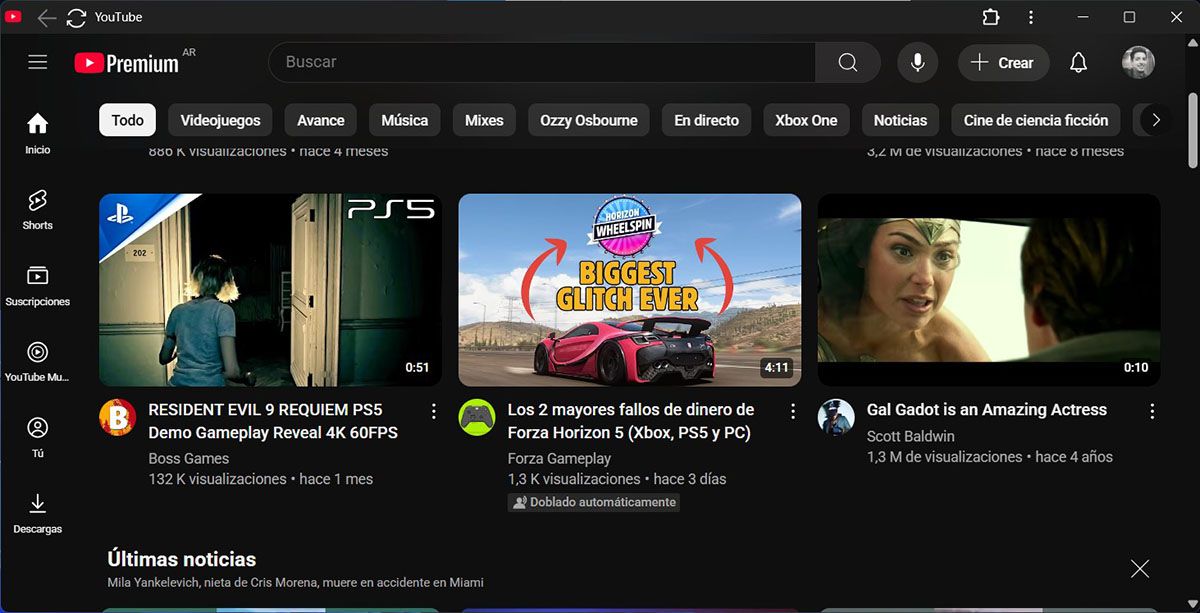
Task: Open Los 2 mayores fallos de dinero title
Action: [631, 421]
